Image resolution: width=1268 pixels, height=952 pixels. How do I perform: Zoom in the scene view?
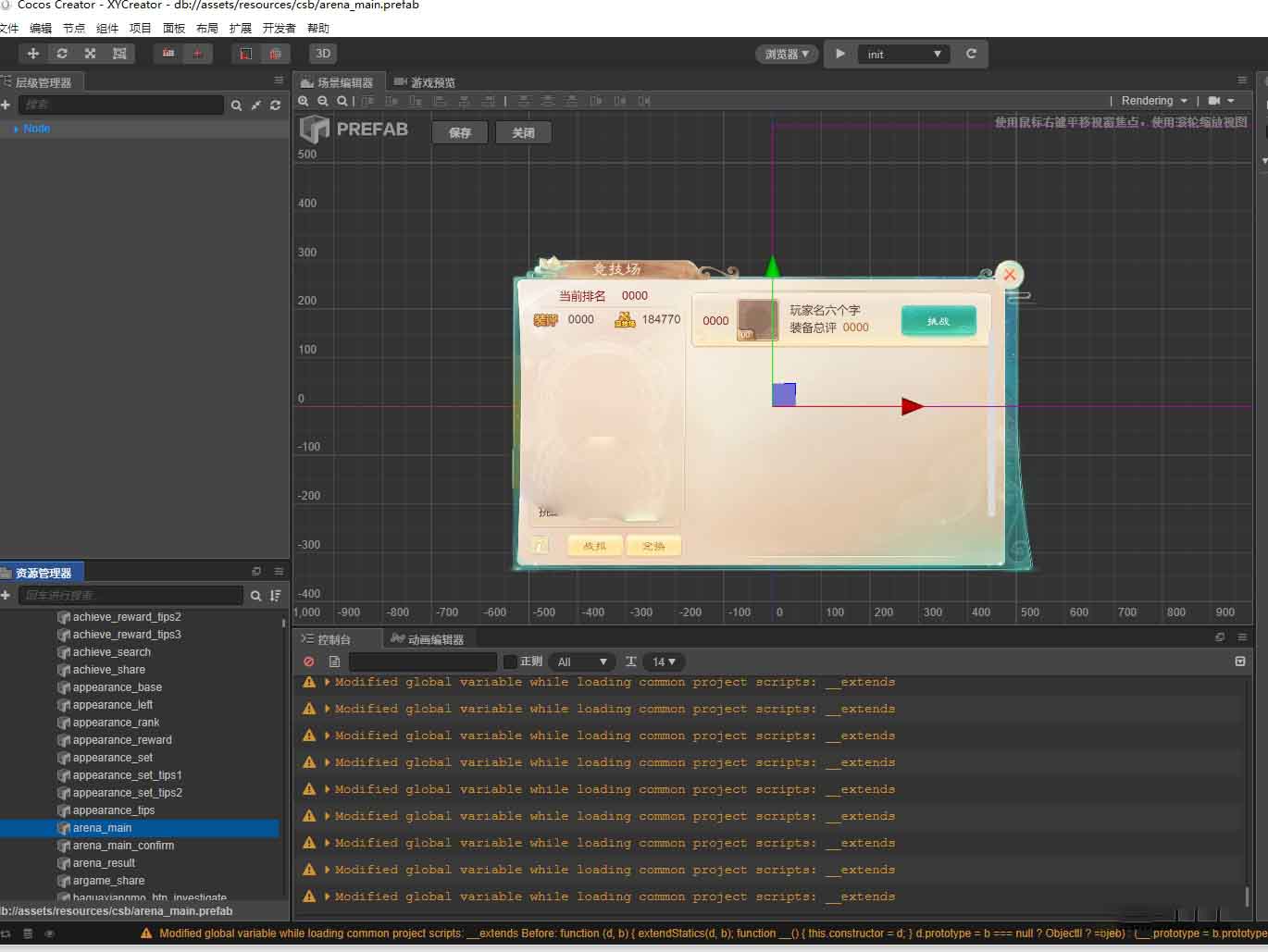pos(304,101)
